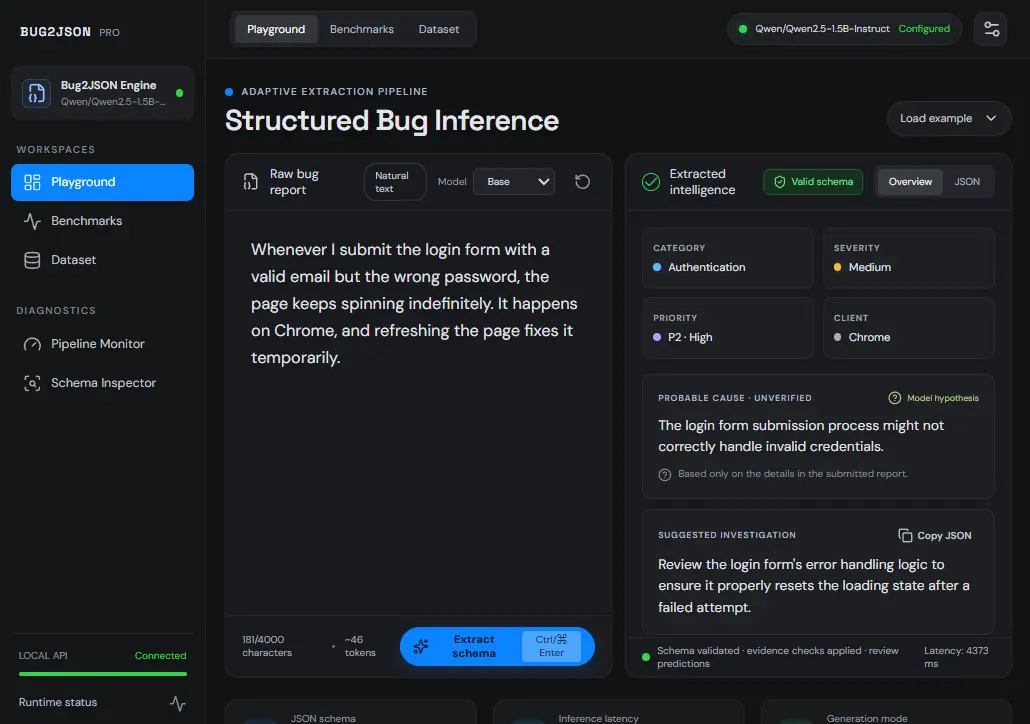Image resolution: width=1030 pixels, height=724 pixels.
Task: Select the Playground tab in top bar
Action: click(x=276, y=29)
